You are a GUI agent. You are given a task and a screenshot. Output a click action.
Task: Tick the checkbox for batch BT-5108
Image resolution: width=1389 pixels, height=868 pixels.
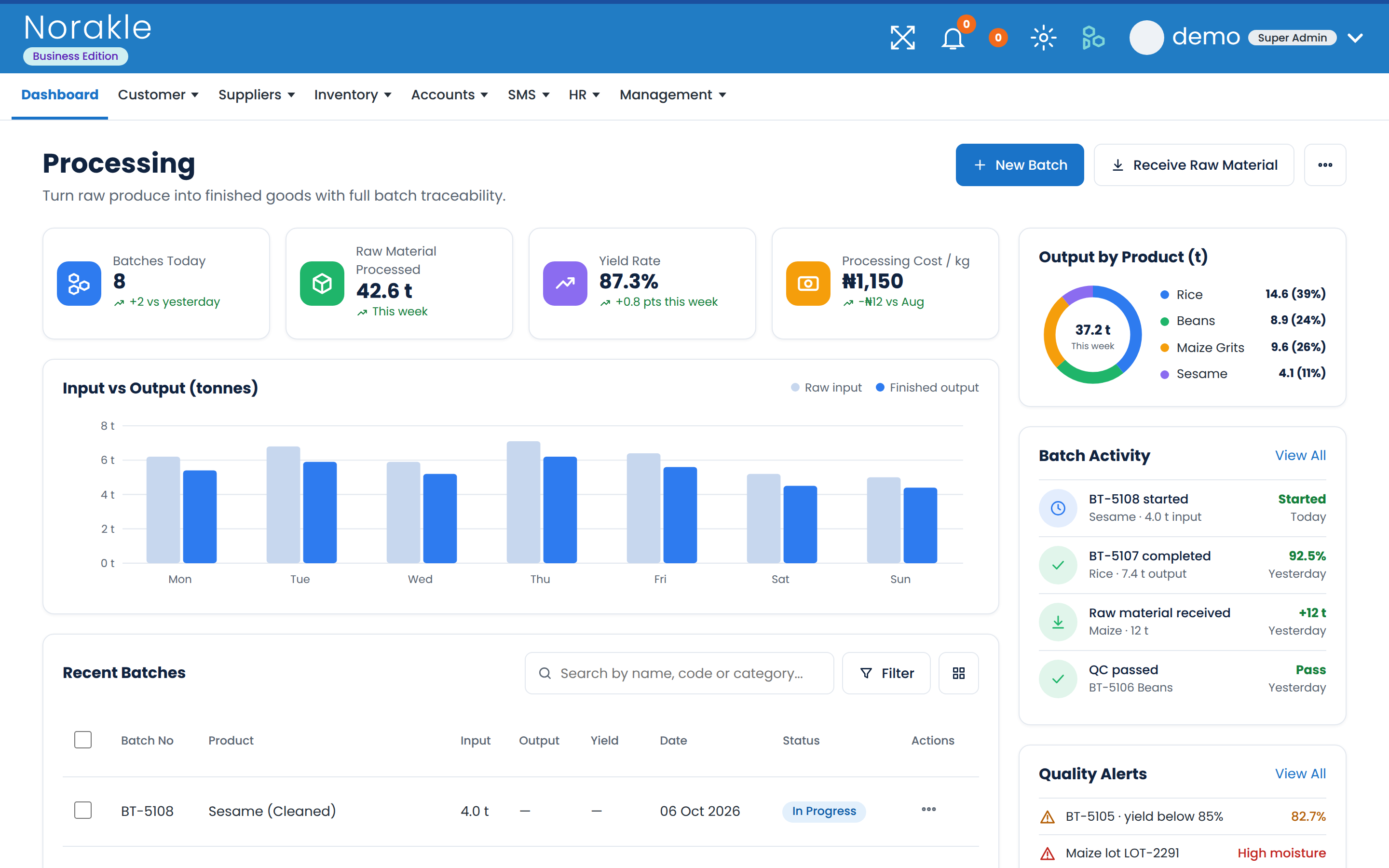click(82, 810)
